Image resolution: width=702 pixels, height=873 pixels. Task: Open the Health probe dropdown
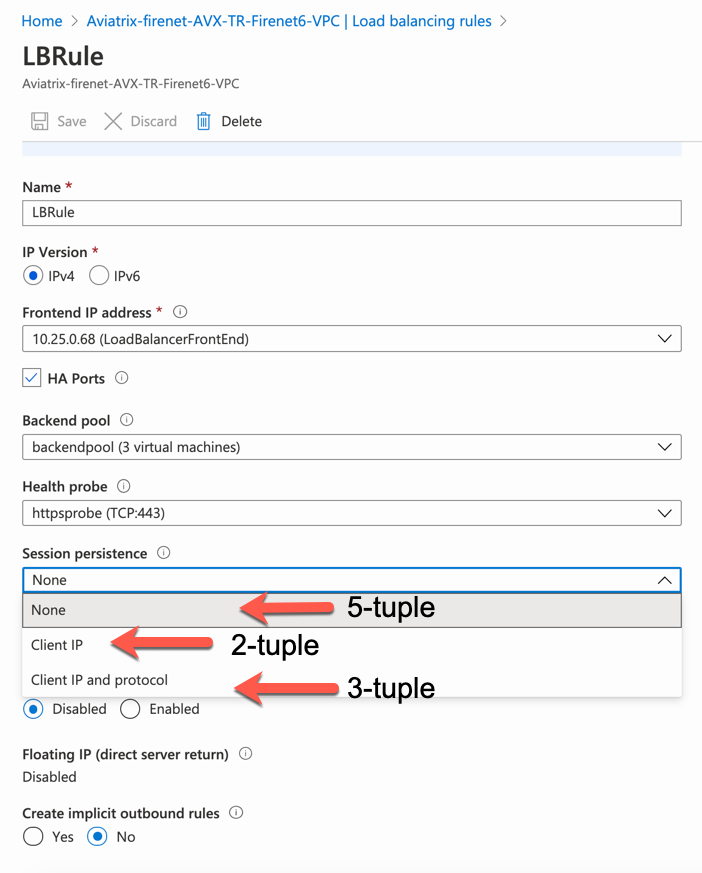[x=351, y=514]
